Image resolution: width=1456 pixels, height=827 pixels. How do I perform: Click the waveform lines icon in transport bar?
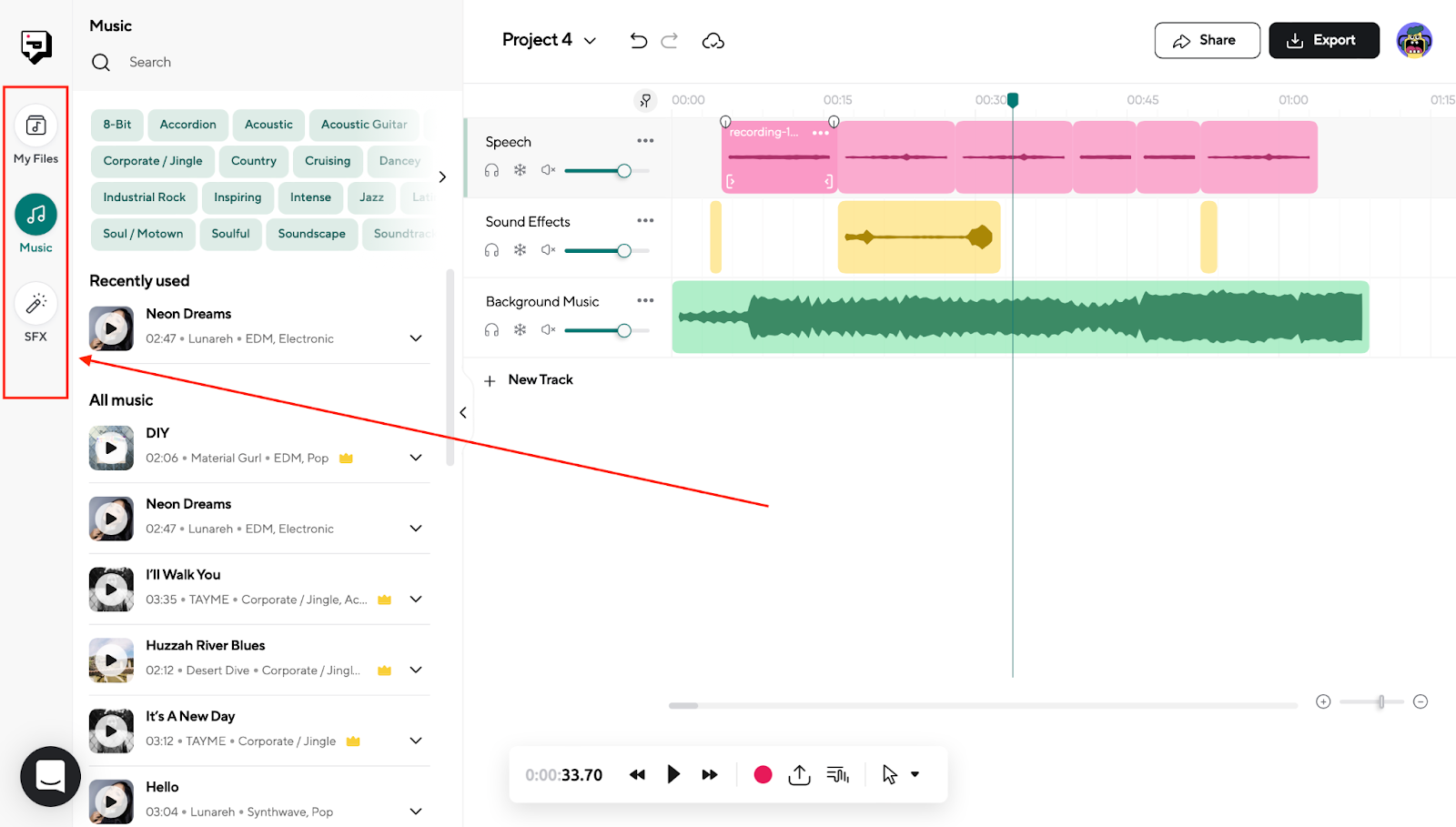tap(838, 775)
